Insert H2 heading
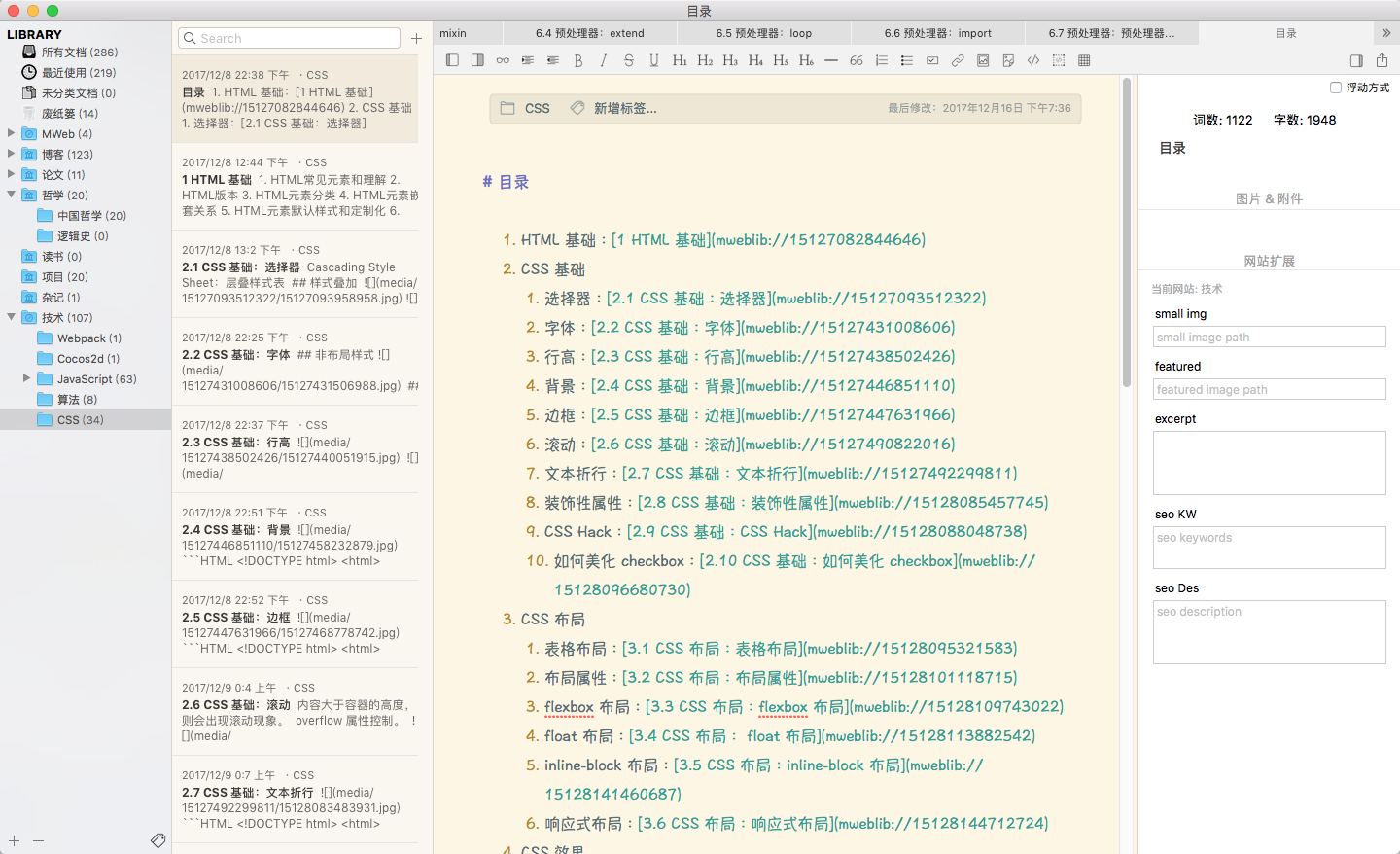 click(x=705, y=60)
